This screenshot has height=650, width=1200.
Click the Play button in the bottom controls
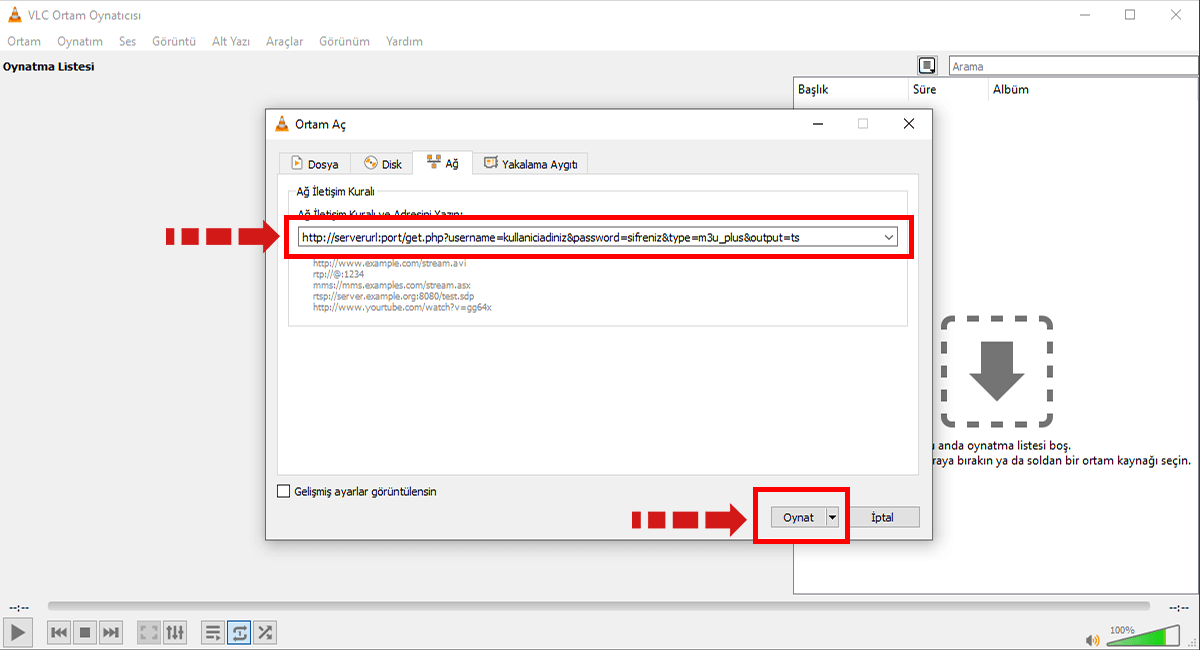tap(18, 632)
